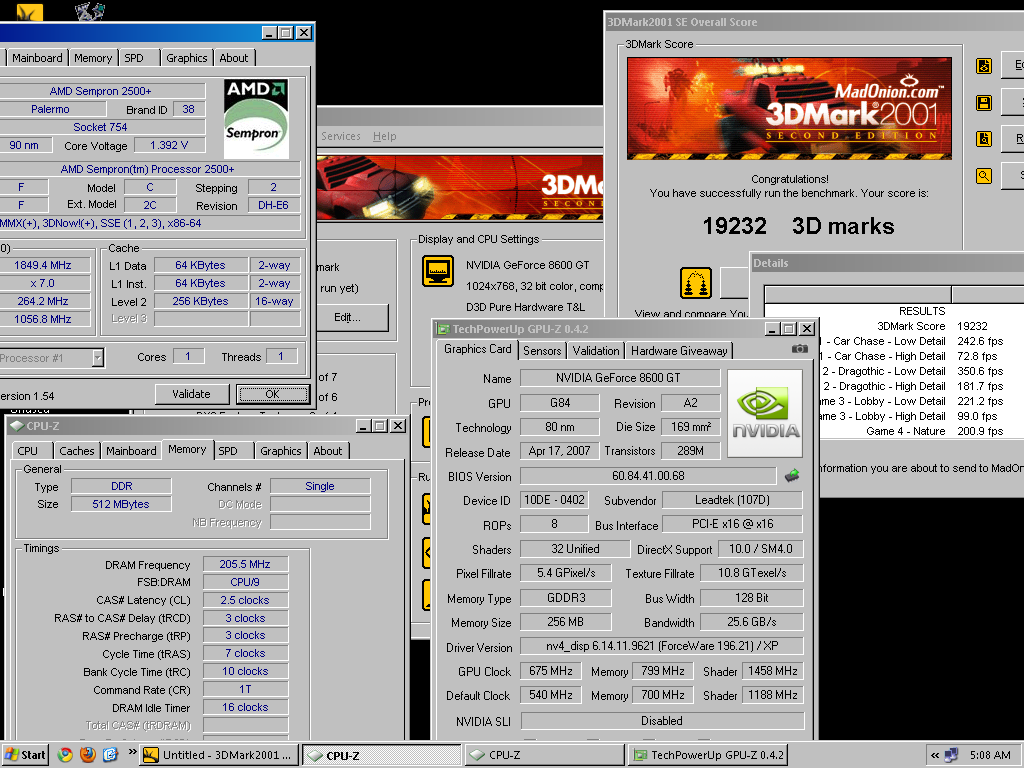Click NVIDIA SLI Disabled field

[662, 721]
